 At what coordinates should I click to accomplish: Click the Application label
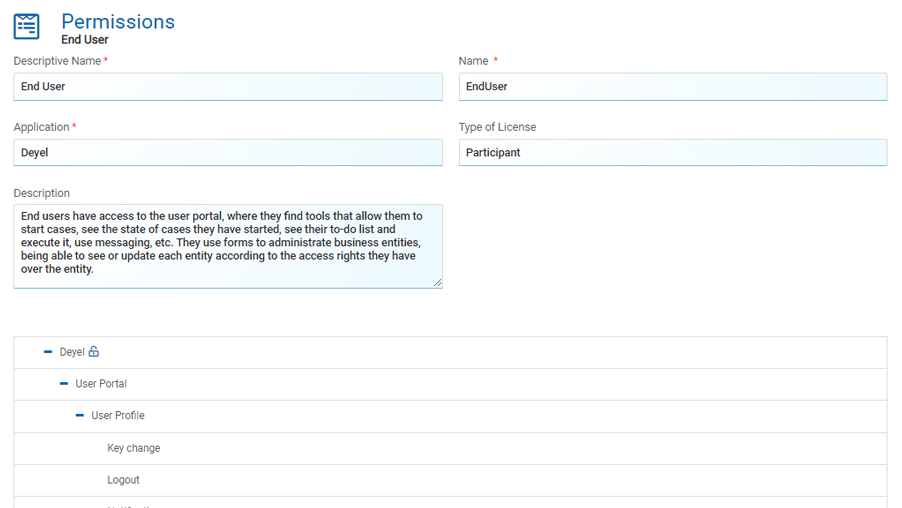click(41, 127)
